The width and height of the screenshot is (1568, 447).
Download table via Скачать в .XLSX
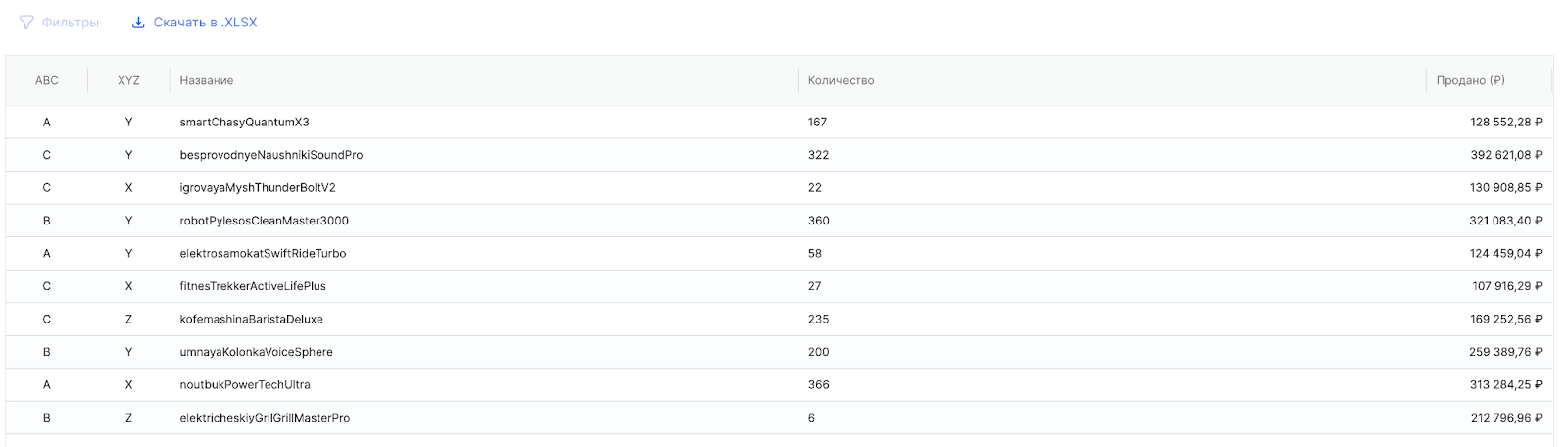[205, 23]
